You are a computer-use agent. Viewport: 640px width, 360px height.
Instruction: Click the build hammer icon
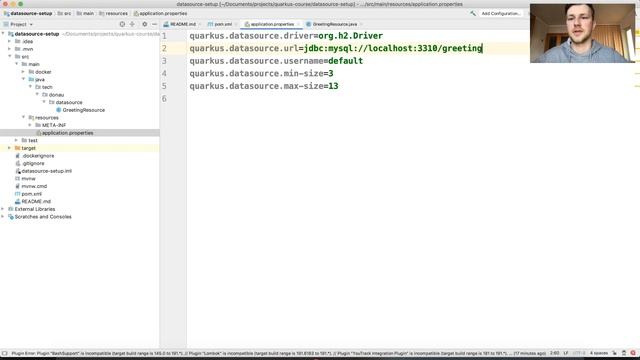473,13
